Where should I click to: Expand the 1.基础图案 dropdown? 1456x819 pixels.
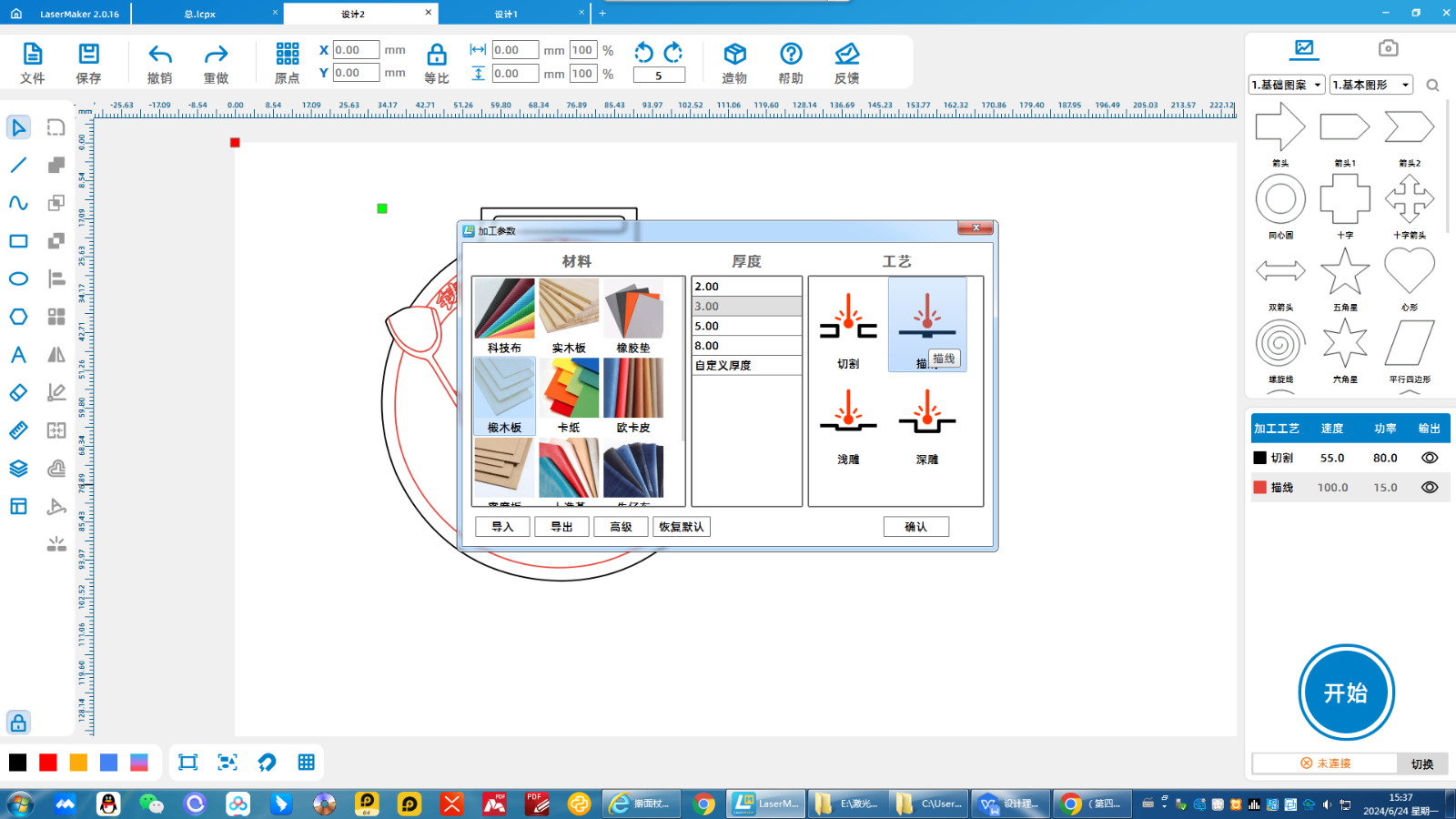pos(1287,85)
